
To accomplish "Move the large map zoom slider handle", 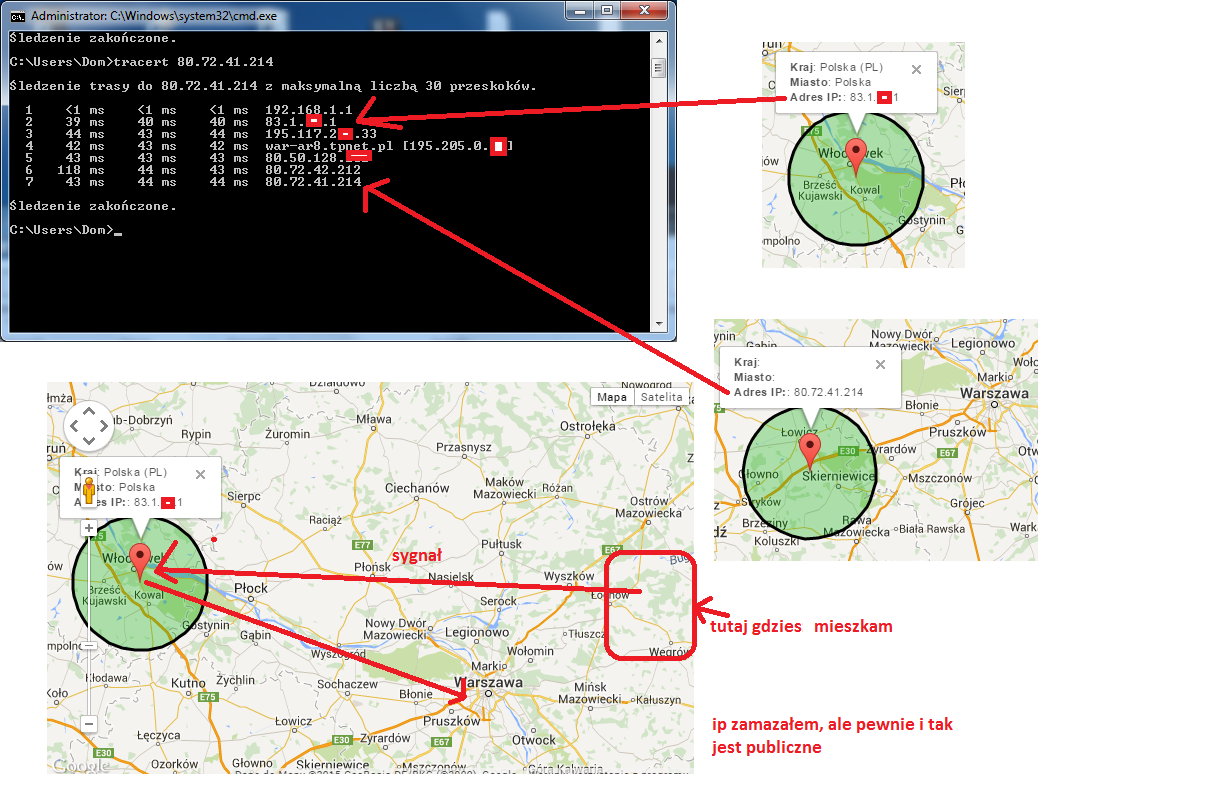I will coord(89,646).
